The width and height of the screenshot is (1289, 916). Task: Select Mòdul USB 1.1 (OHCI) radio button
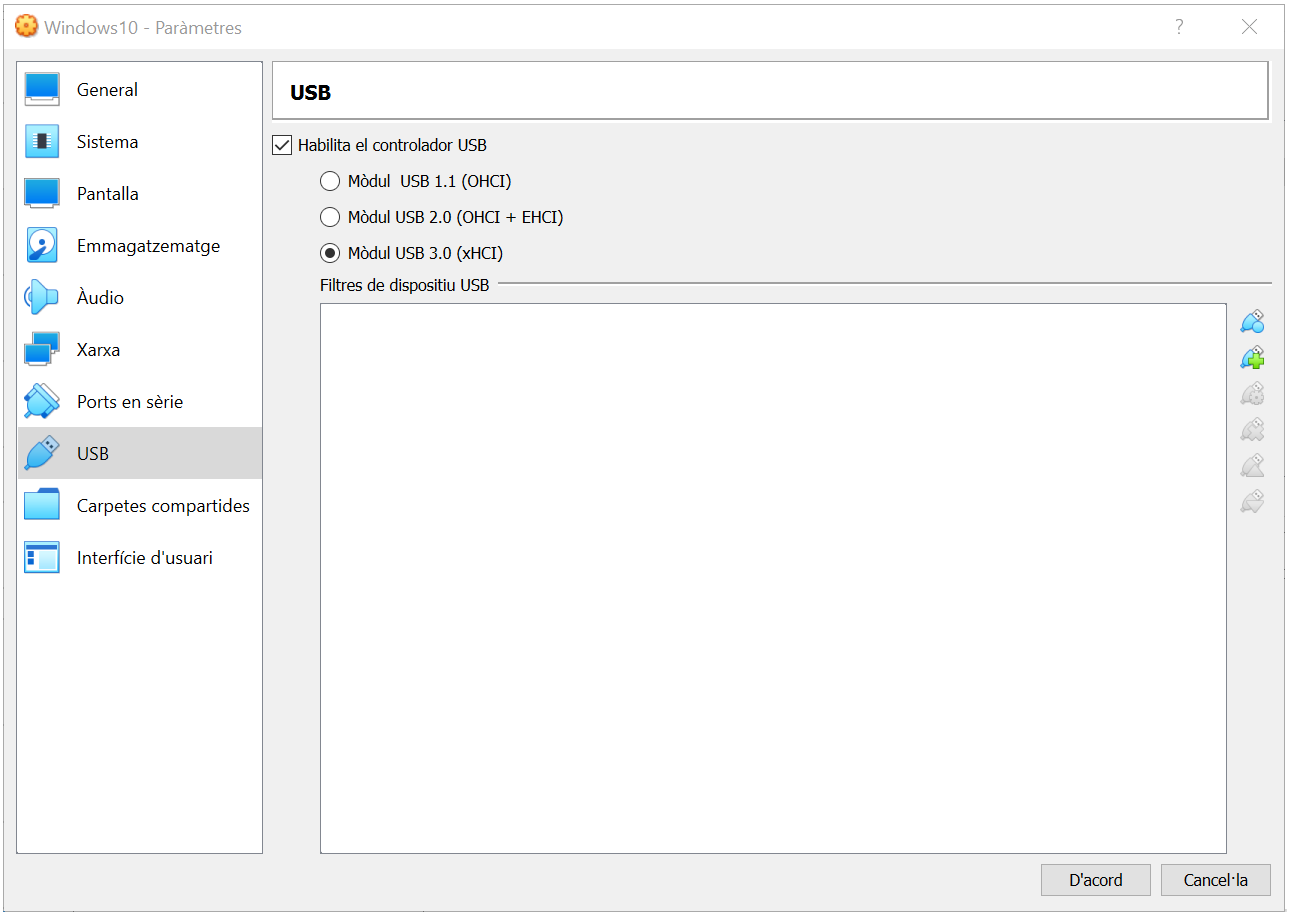pos(330,181)
